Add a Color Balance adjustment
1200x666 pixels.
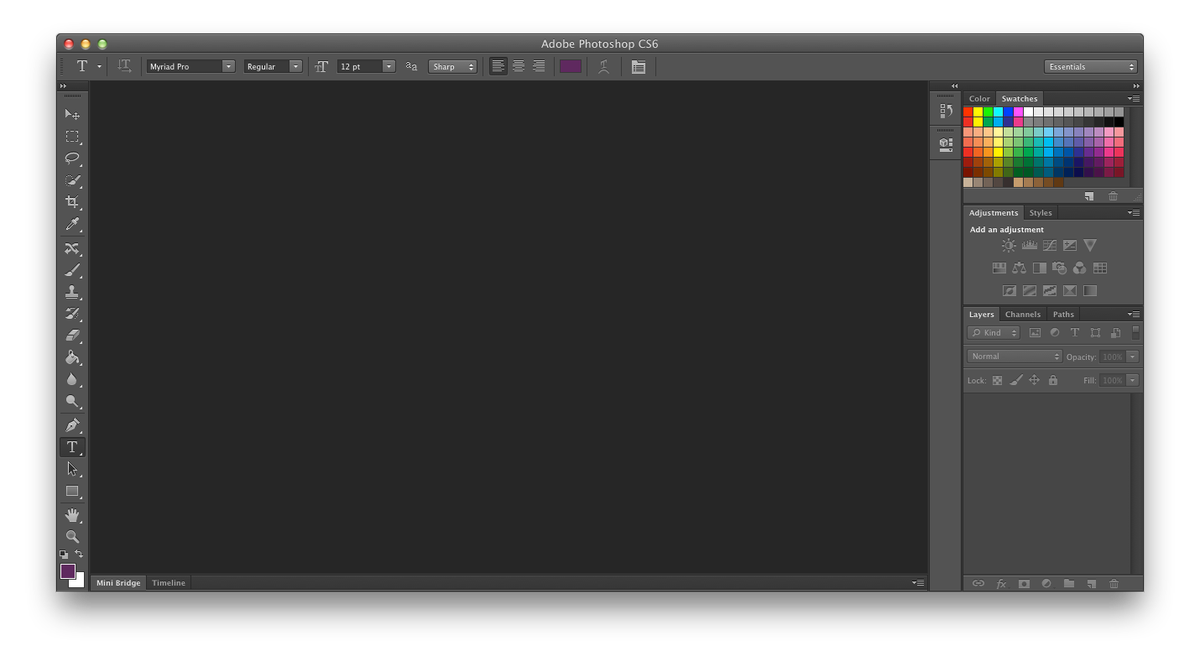[1018, 268]
